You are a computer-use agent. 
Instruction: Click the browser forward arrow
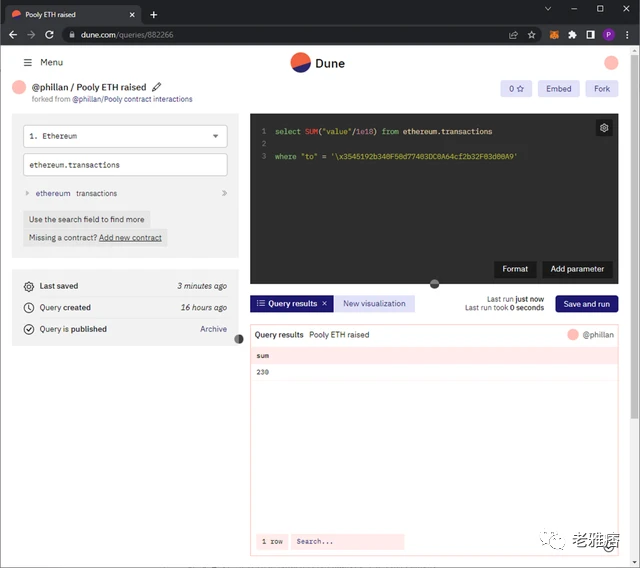(x=31, y=35)
